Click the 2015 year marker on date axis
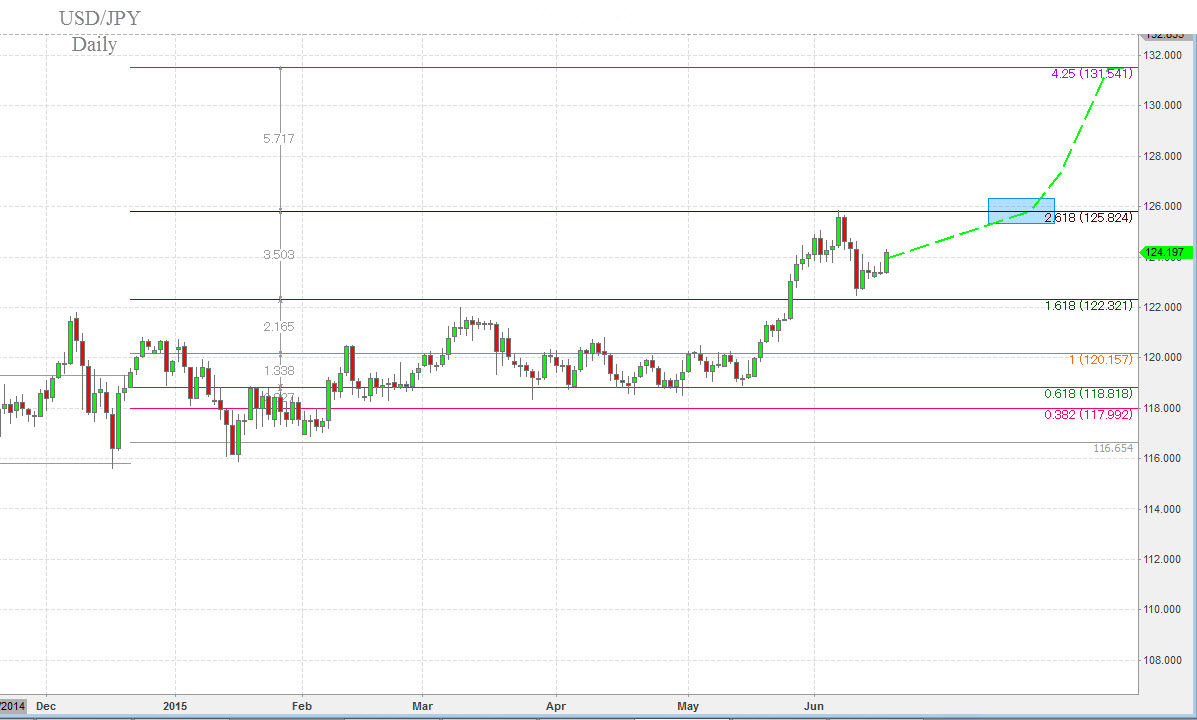Image resolution: width=1197 pixels, height=720 pixels. [x=175, y=705]
